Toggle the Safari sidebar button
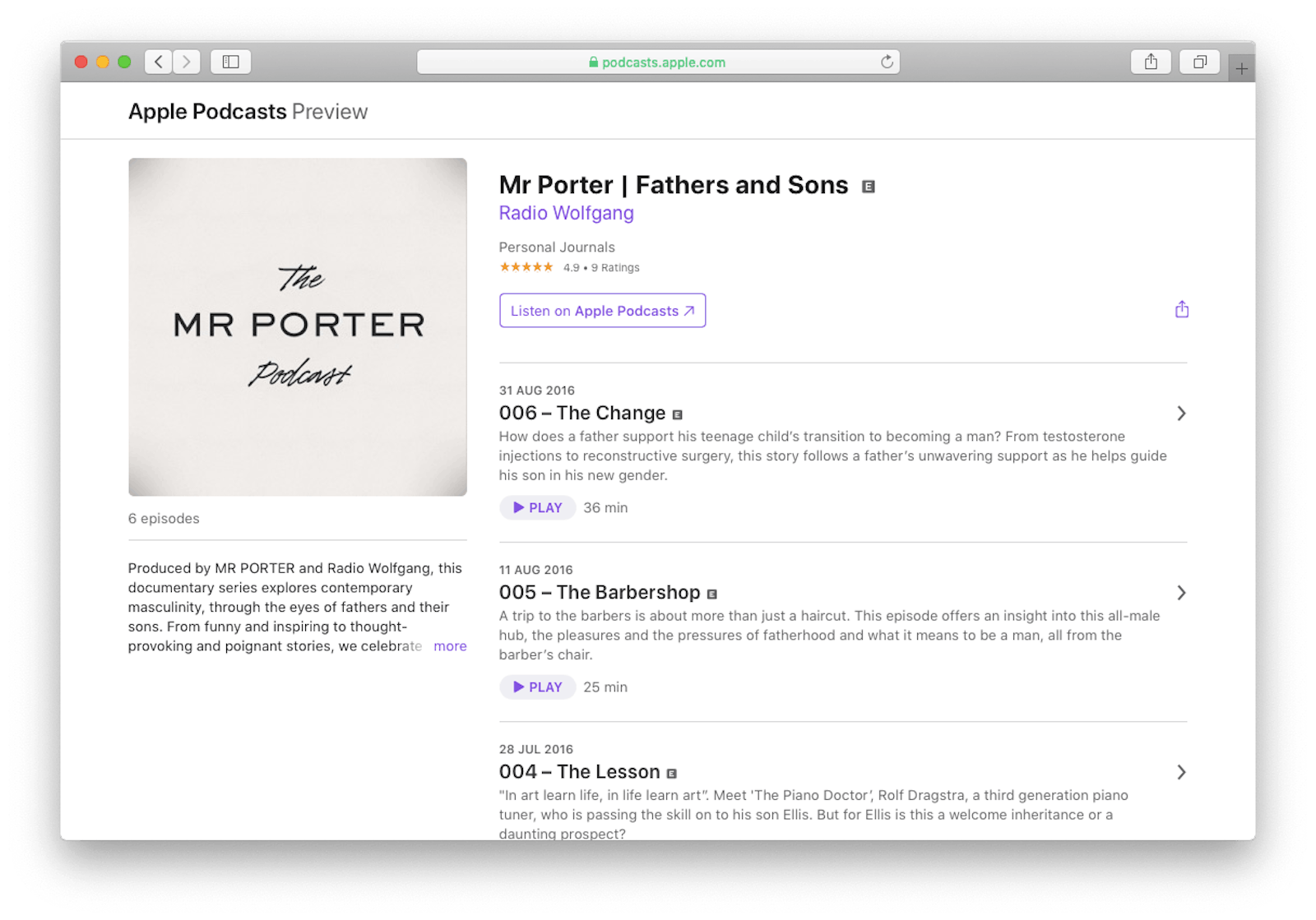 [231, 62]
